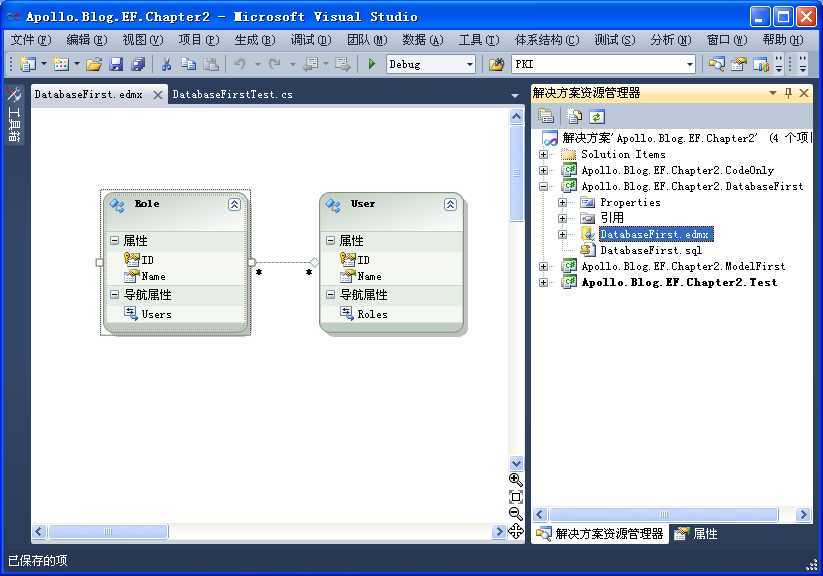Viewport: 823px width, 576px height.
Task: Click the designer horizontal scrollbar thumb
Action: click(x=108, y=532)
